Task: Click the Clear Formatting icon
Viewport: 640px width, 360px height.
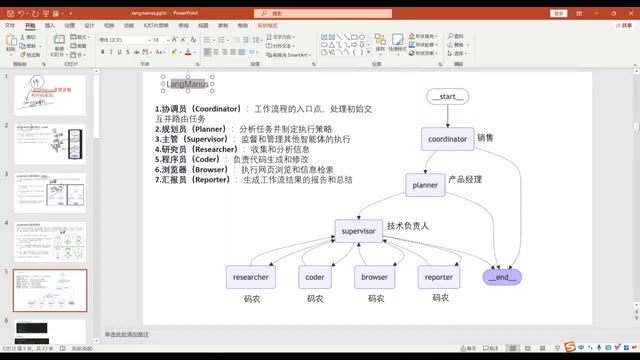Action: click(193, 40)
